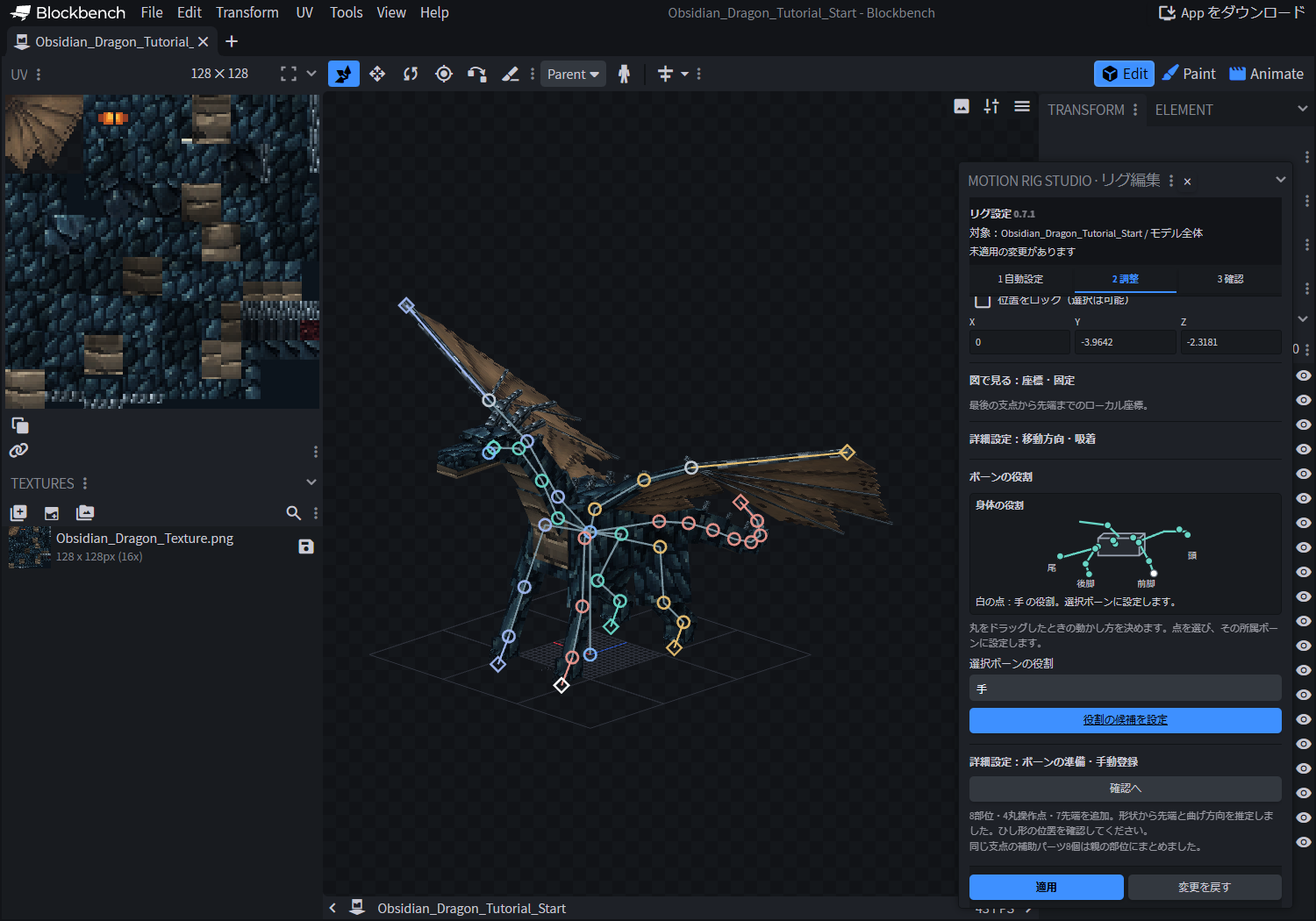Save Obsidian_Dragon_Texture.png with disk icon
Viewport: 1316px width, 921px height.
[x=306, y=546]
